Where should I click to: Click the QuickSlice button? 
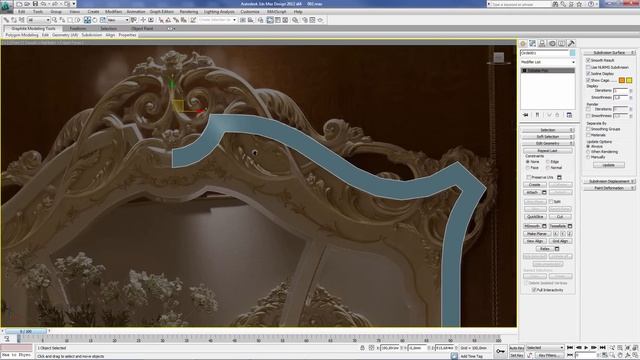click(x=535, y=216)
